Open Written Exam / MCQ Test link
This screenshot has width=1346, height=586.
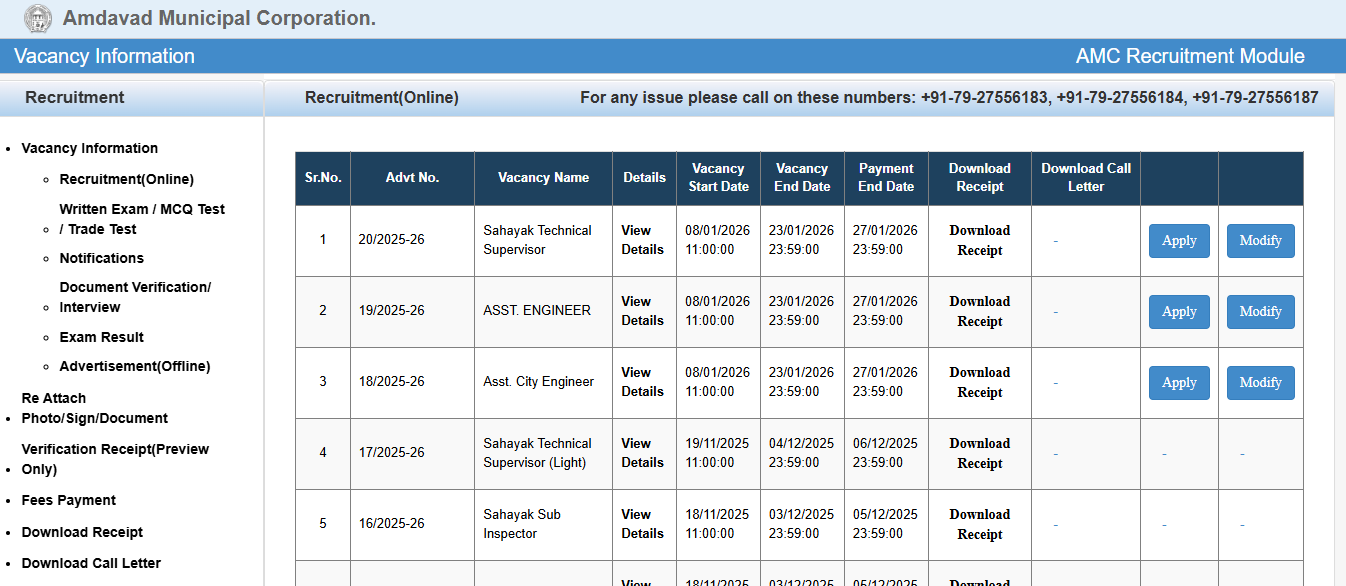pos(142,219)
